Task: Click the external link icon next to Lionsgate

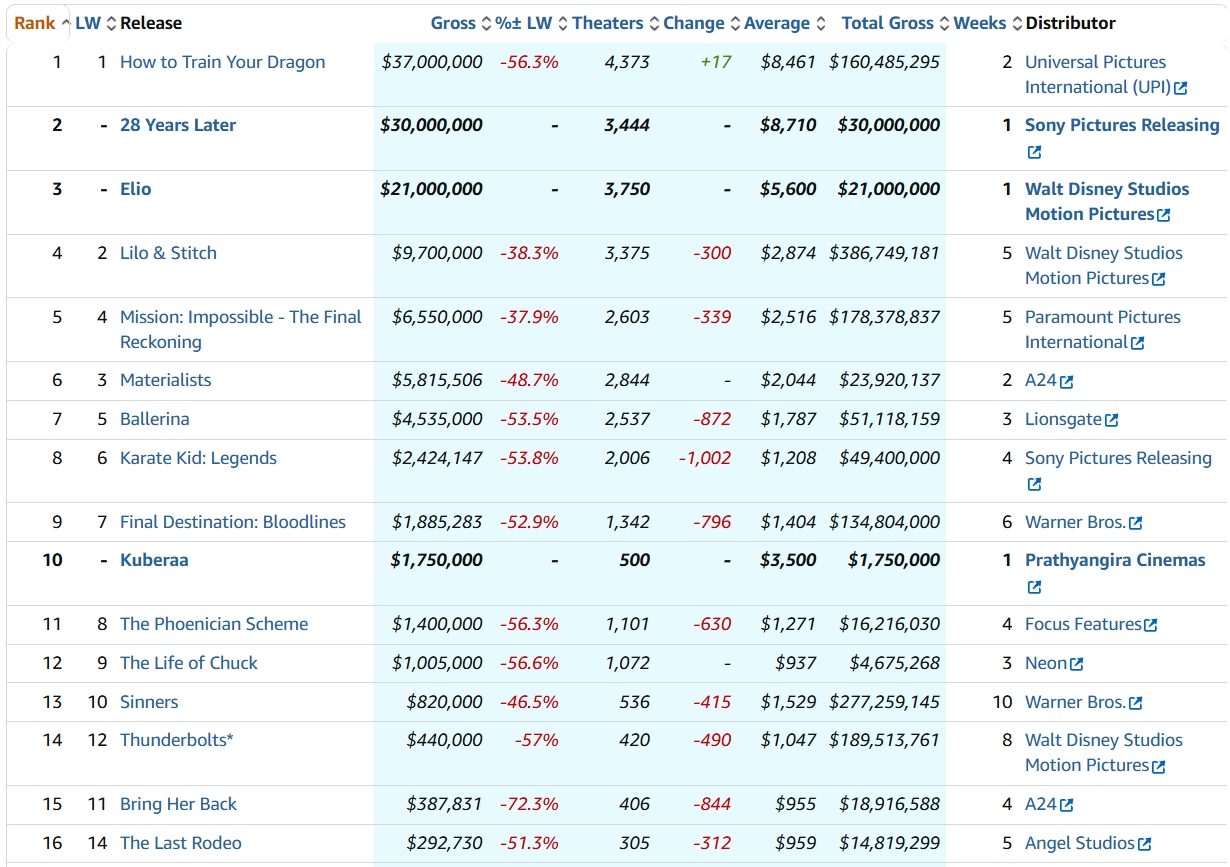Action: (x=1112, y=420)
